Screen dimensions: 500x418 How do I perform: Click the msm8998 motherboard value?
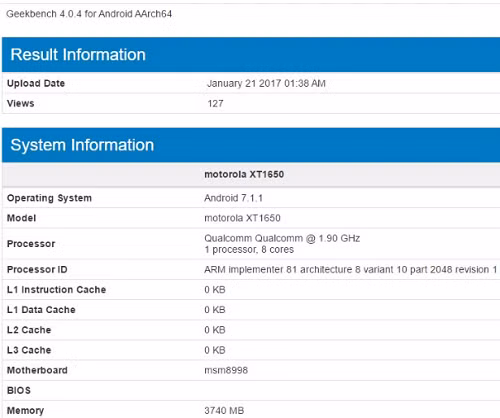coord(226,370)
